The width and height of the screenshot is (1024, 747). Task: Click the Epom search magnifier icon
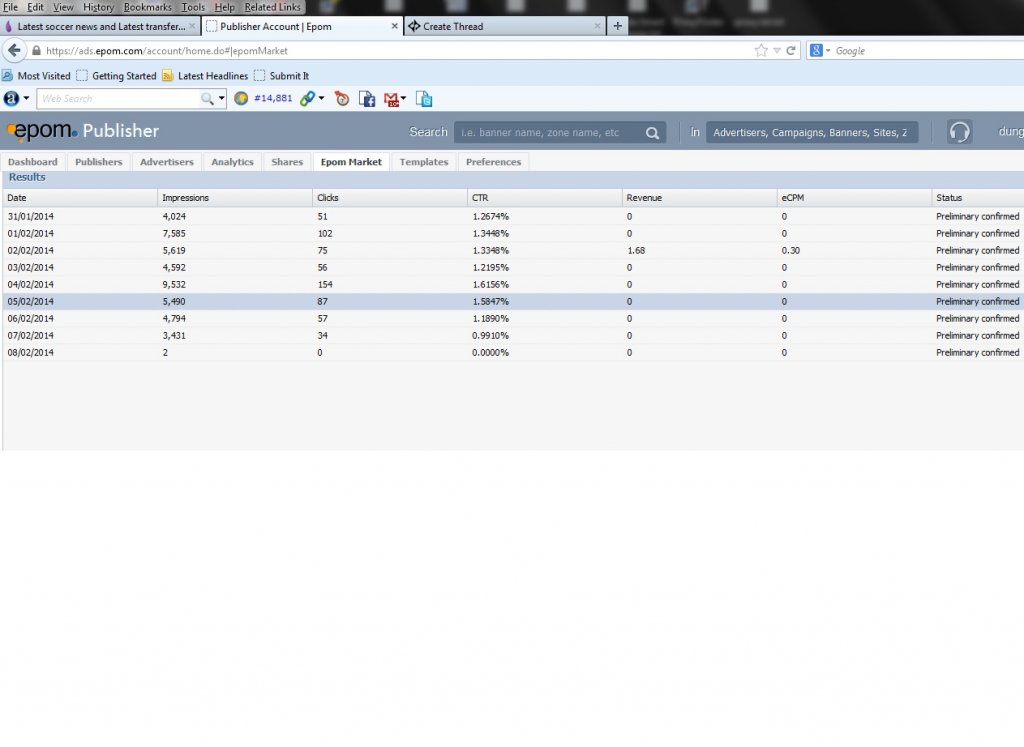coord(652,132)
